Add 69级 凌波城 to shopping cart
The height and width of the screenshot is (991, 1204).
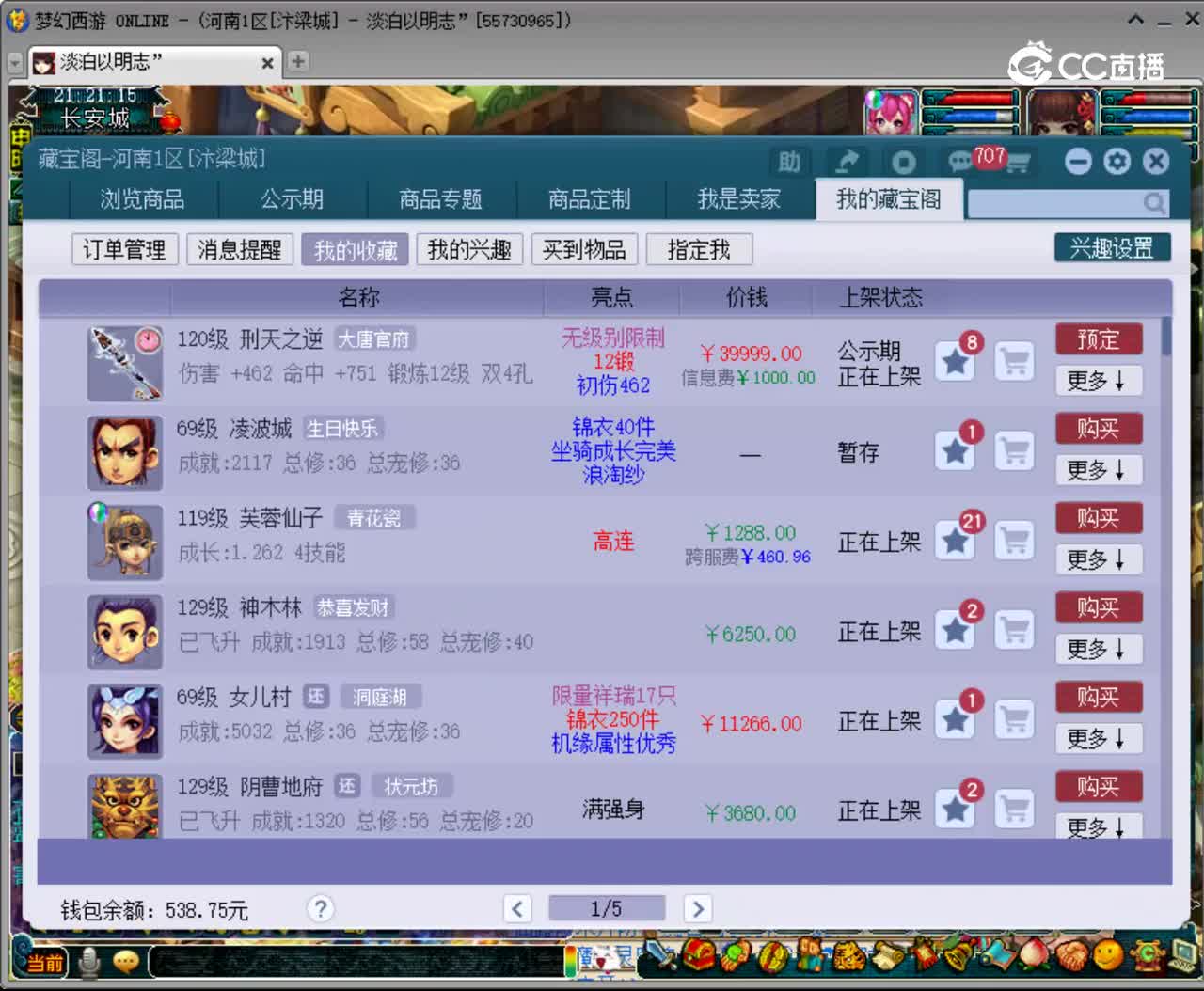tap(1014, 451)
